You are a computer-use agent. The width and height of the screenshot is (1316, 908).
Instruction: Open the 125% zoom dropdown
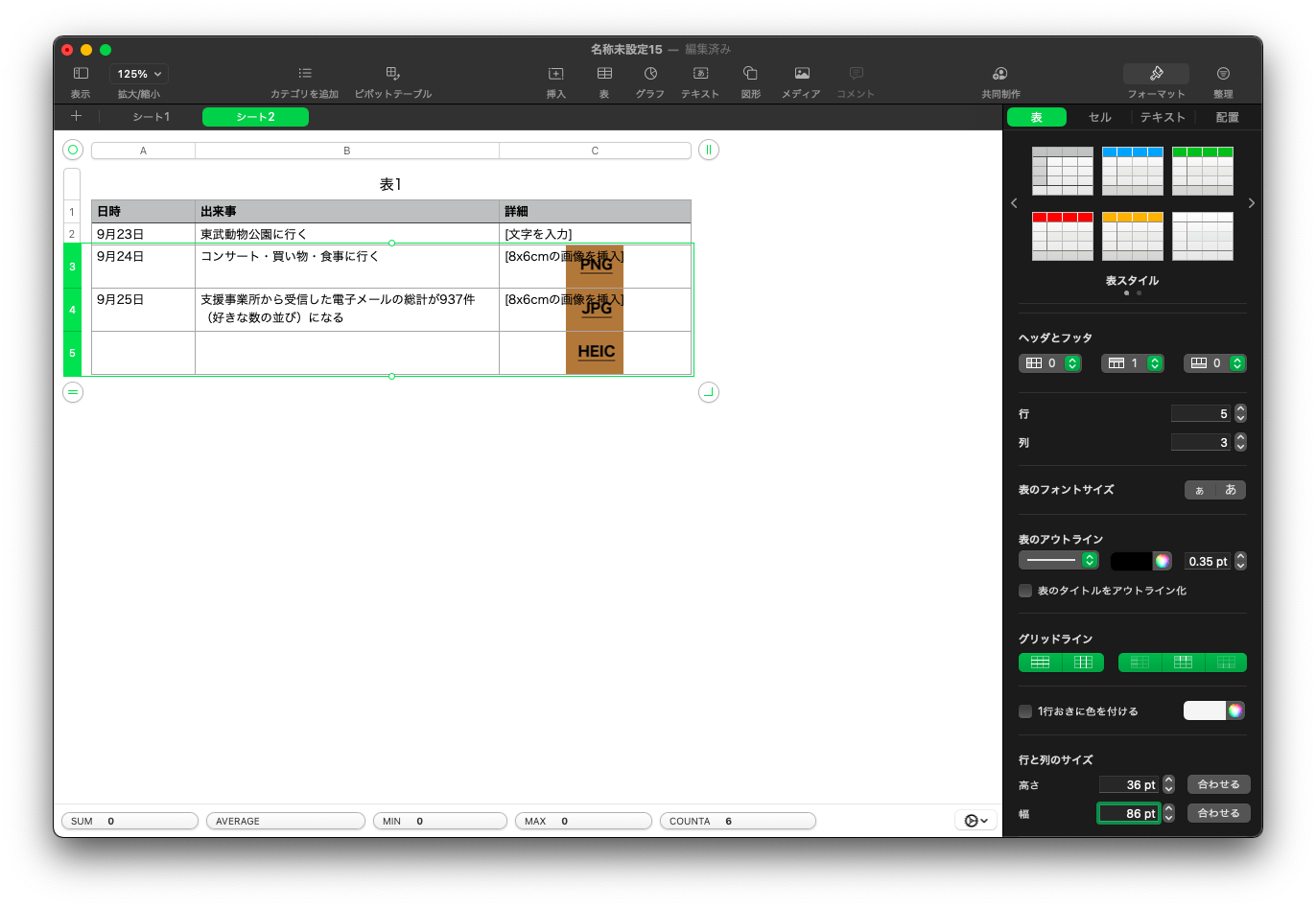[139, 74]
